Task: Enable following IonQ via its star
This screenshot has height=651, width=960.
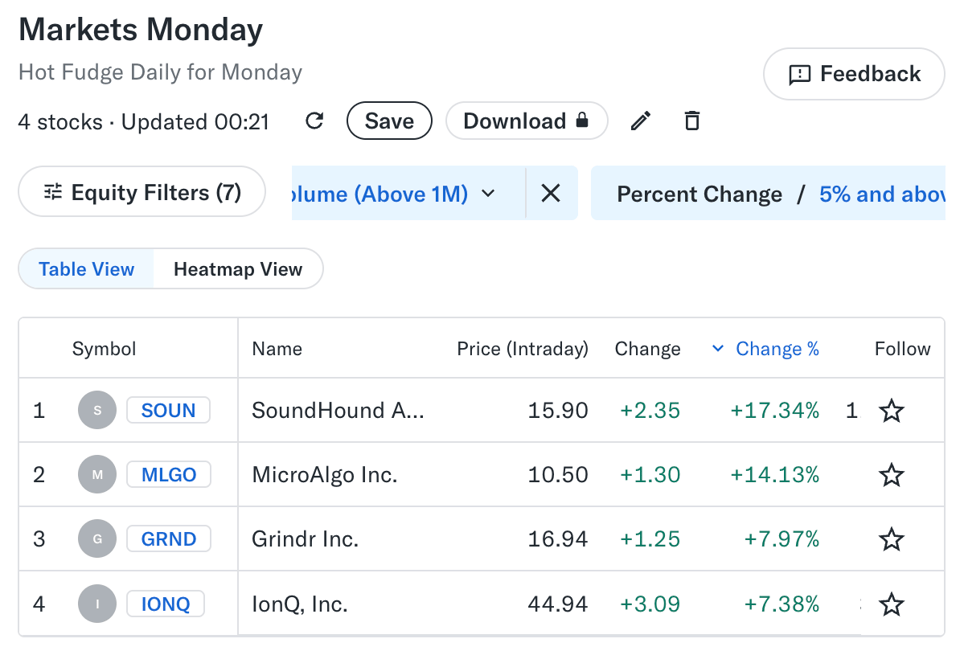Action: pyautogui.click(x=891, y=604)
